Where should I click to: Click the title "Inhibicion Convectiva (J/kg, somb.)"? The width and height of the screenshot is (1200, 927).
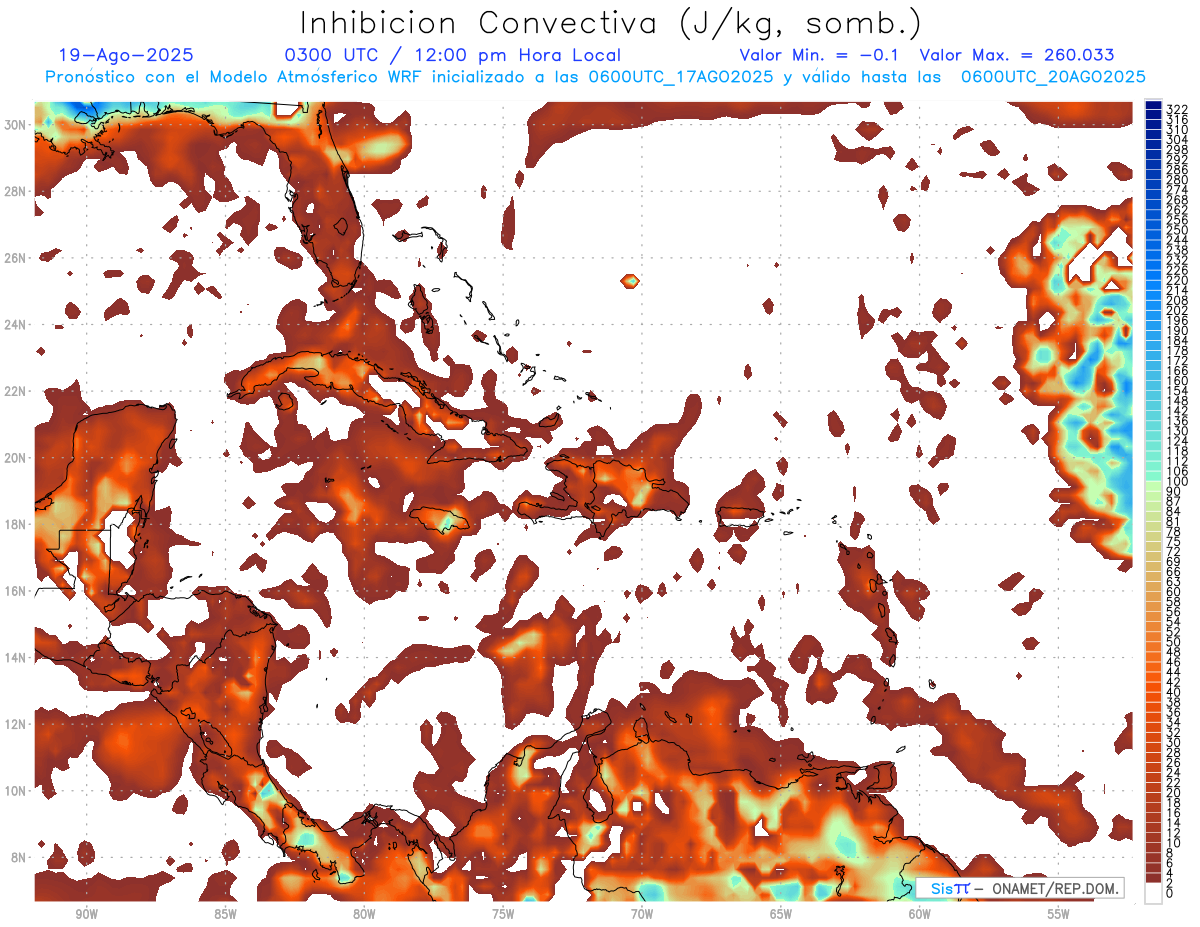(x=610, y=24)
